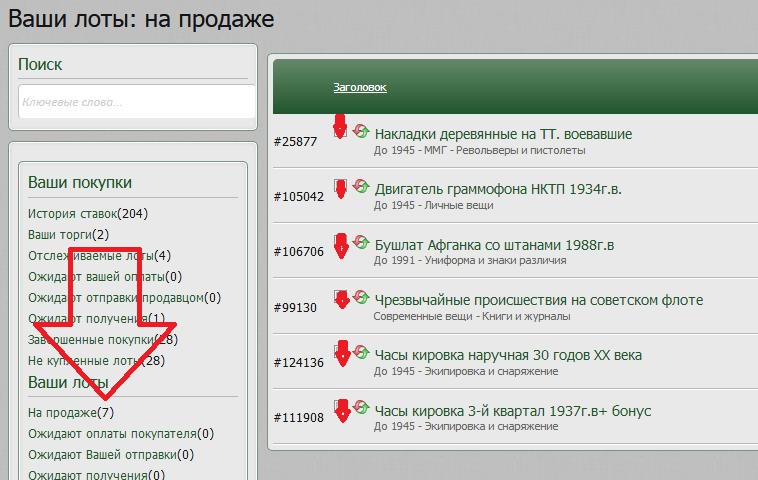
Task: Open Ожидают оплаты покупателя(0) link
Action: tap(121, 434)
